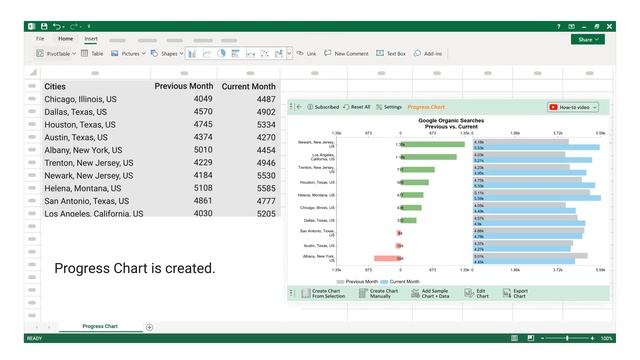Switch to Page Layout view in status bar
The width and height of the screenshot is (640, 360).
531,338
